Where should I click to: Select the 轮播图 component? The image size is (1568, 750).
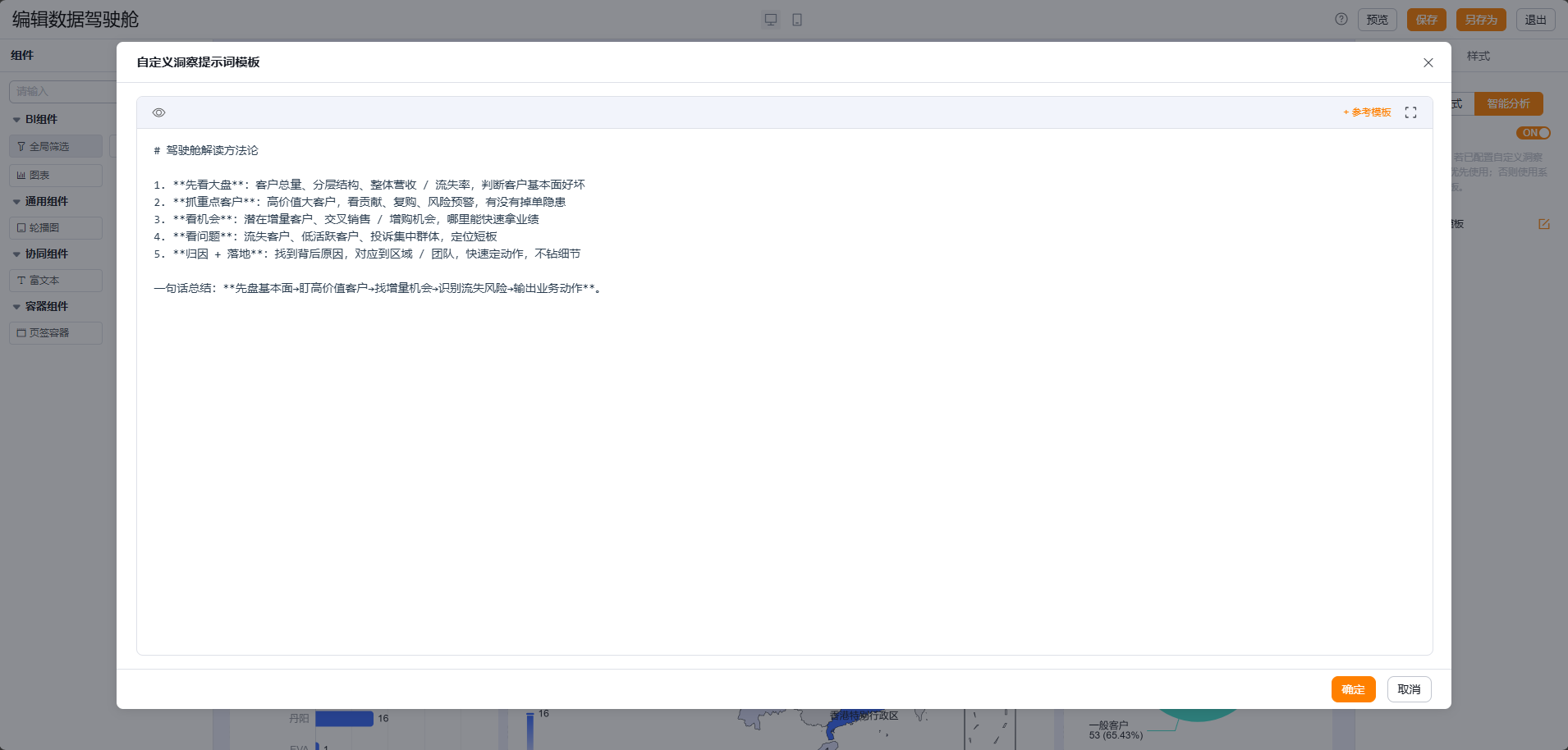click(x=56, y=227)
